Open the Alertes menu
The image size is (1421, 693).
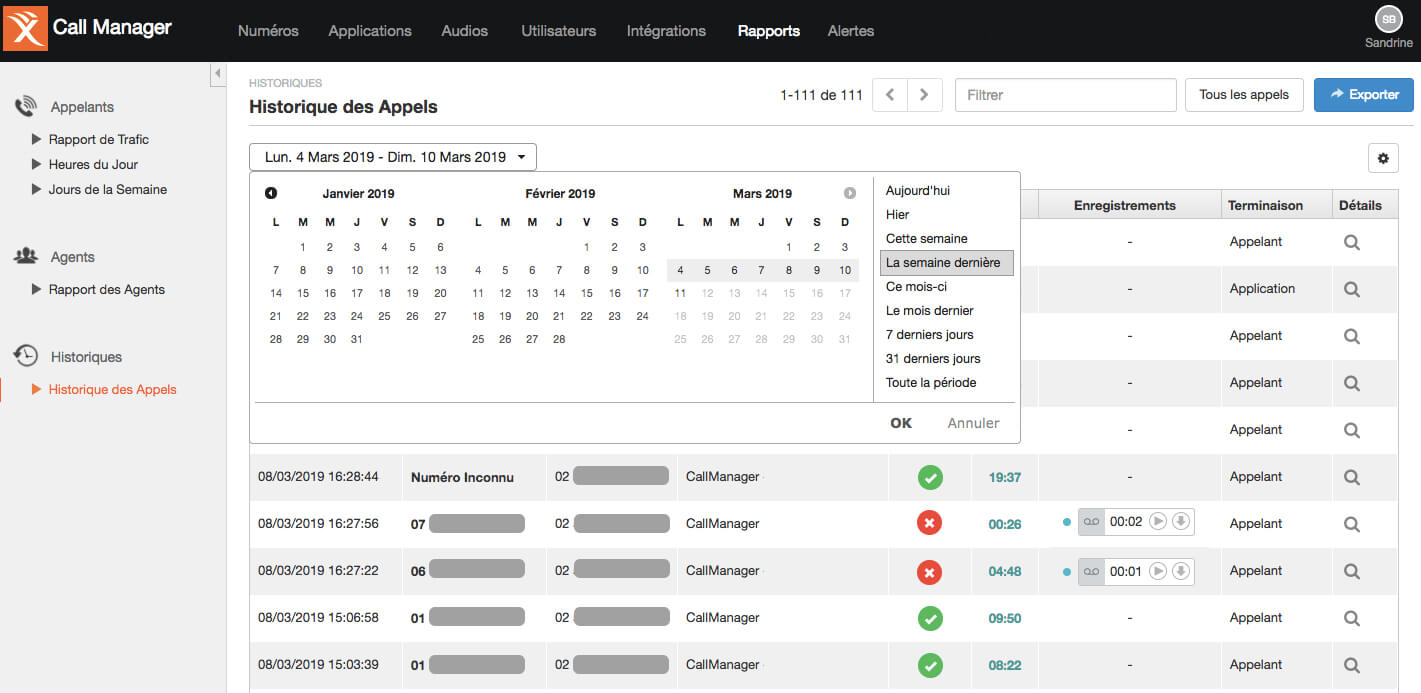coord(851,31)
